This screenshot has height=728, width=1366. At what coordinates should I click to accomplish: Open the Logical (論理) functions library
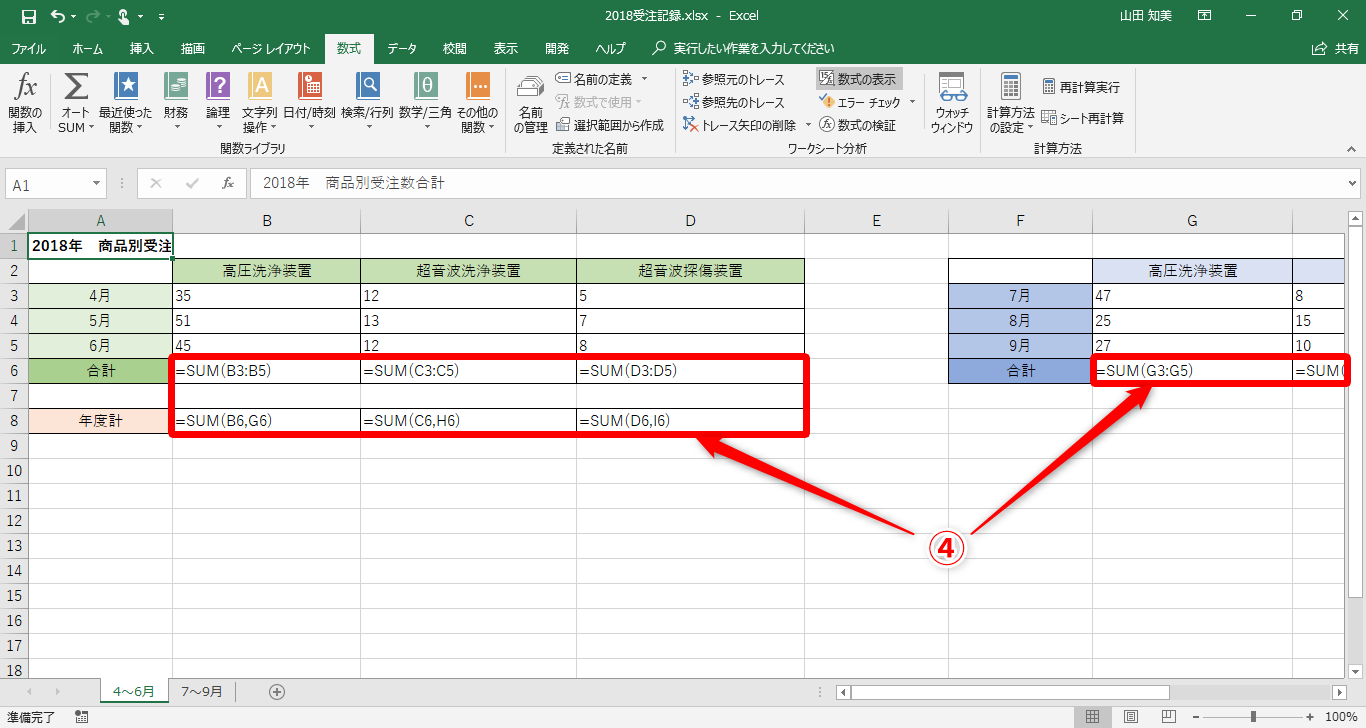[218, 103]
